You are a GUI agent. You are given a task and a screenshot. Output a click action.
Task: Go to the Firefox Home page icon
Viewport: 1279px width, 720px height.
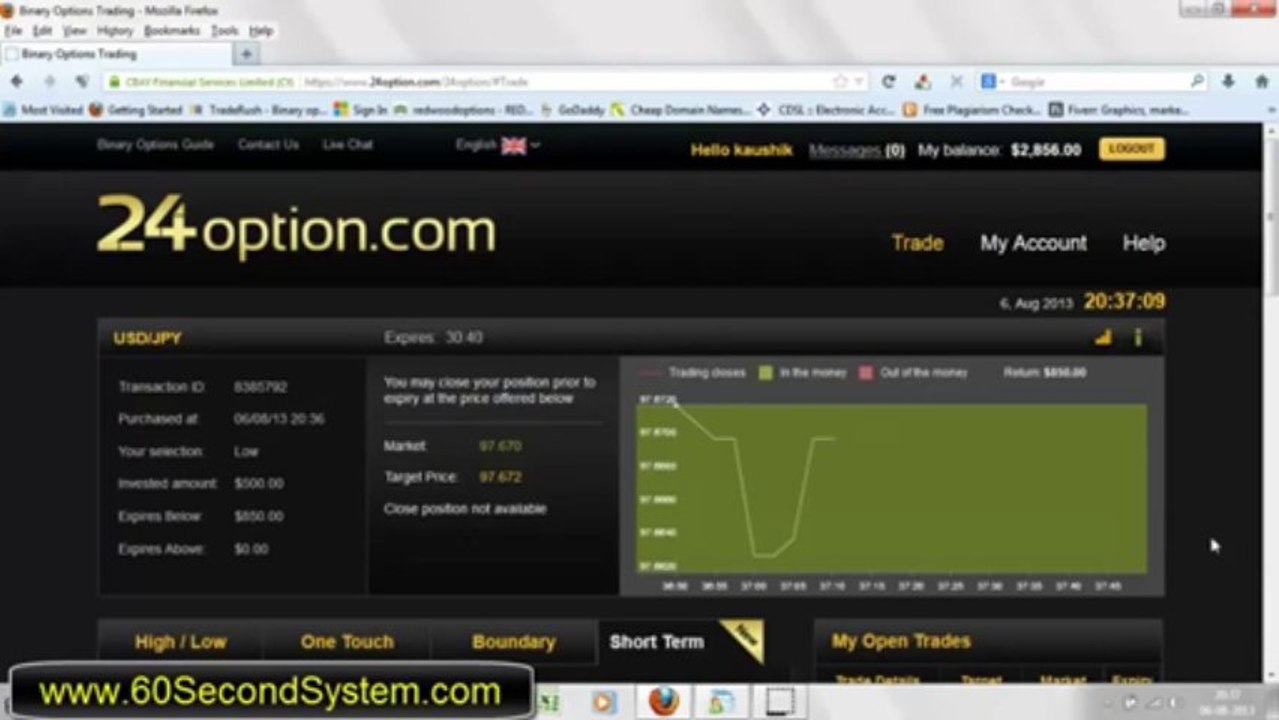(x=1261, y=82)
